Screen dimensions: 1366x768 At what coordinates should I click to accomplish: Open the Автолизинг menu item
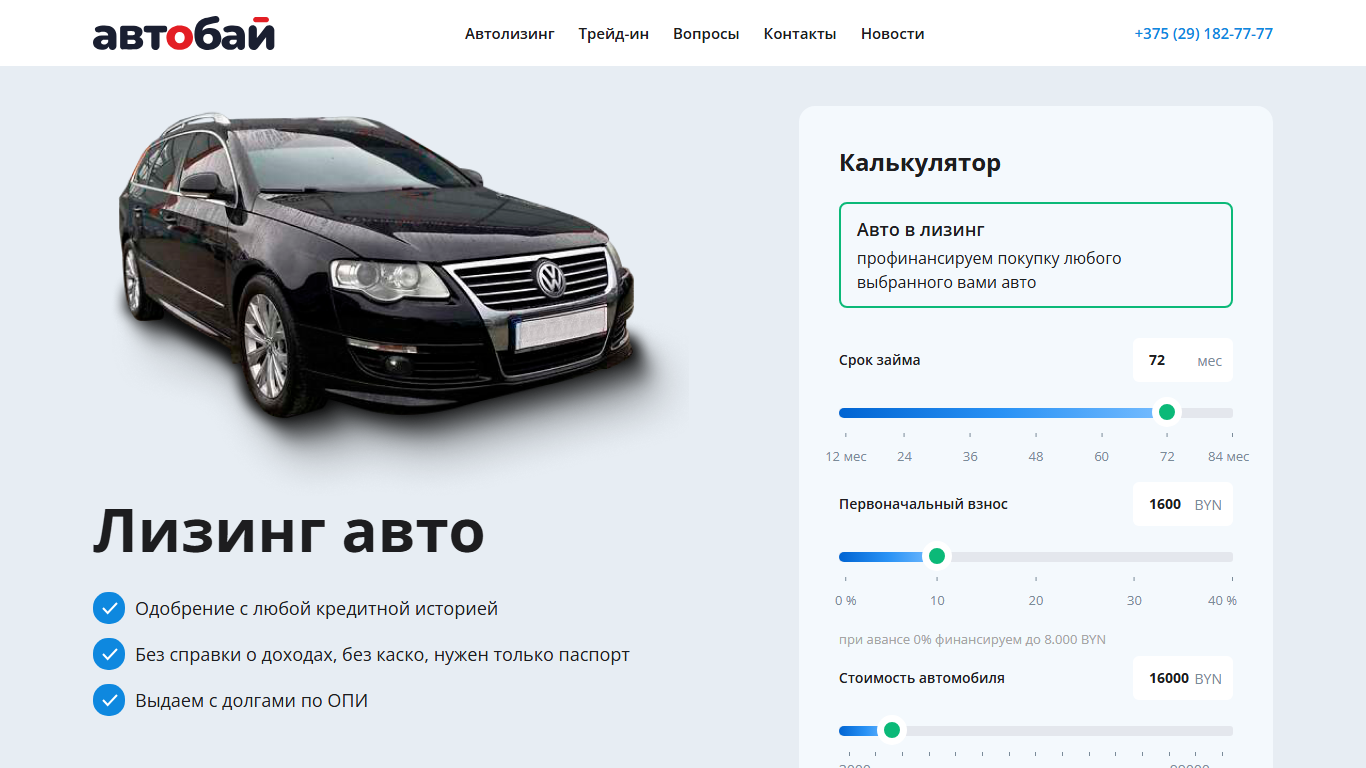(509, 34)
